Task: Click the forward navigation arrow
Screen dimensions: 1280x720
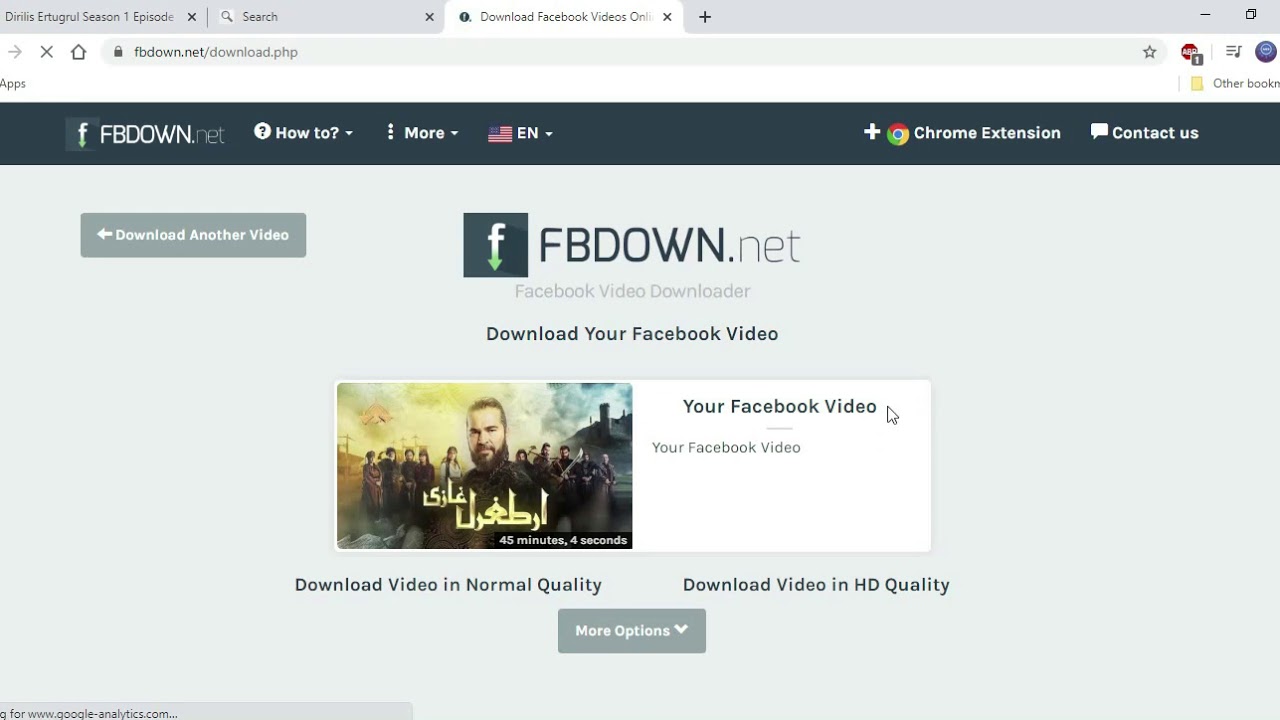Action: click(x=14, y=52)
